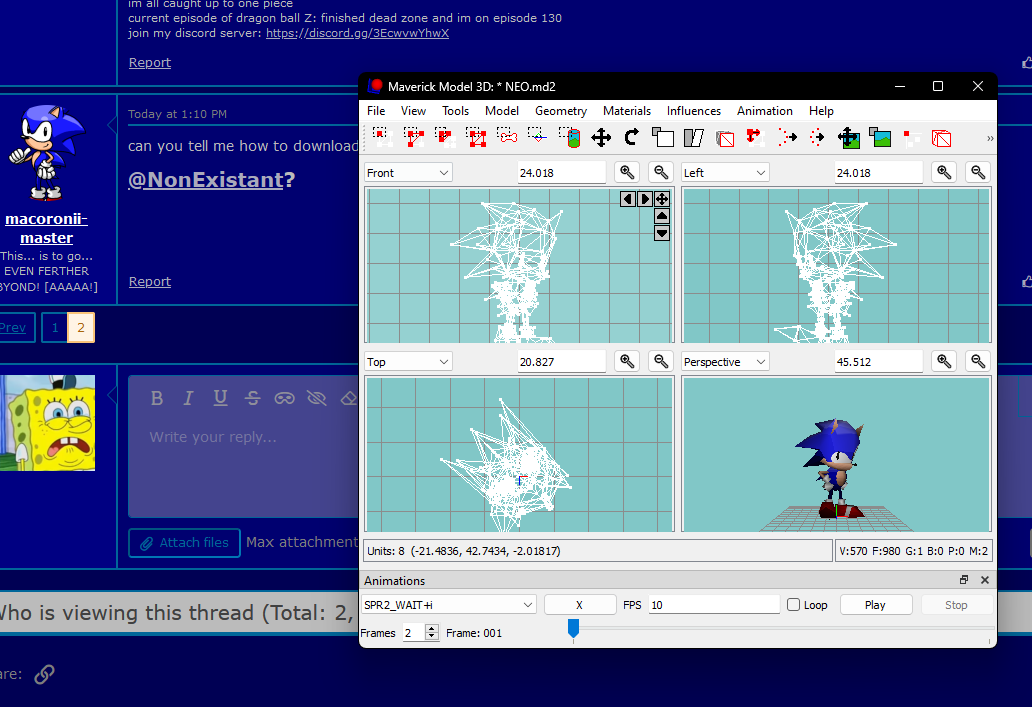Toggle the Loop checkbox

pyautogui.click(x=794, y=605)
